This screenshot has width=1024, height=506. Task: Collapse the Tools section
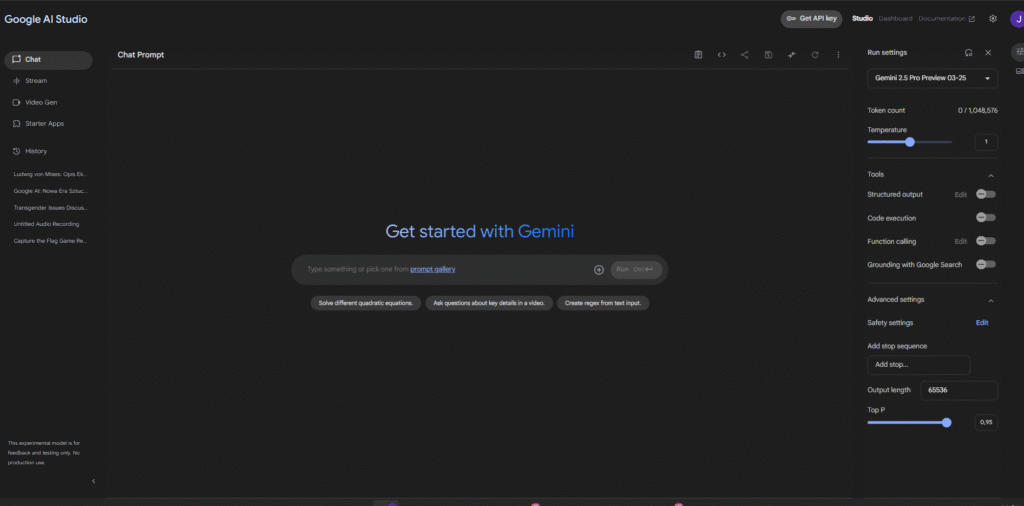coord(991,175)
